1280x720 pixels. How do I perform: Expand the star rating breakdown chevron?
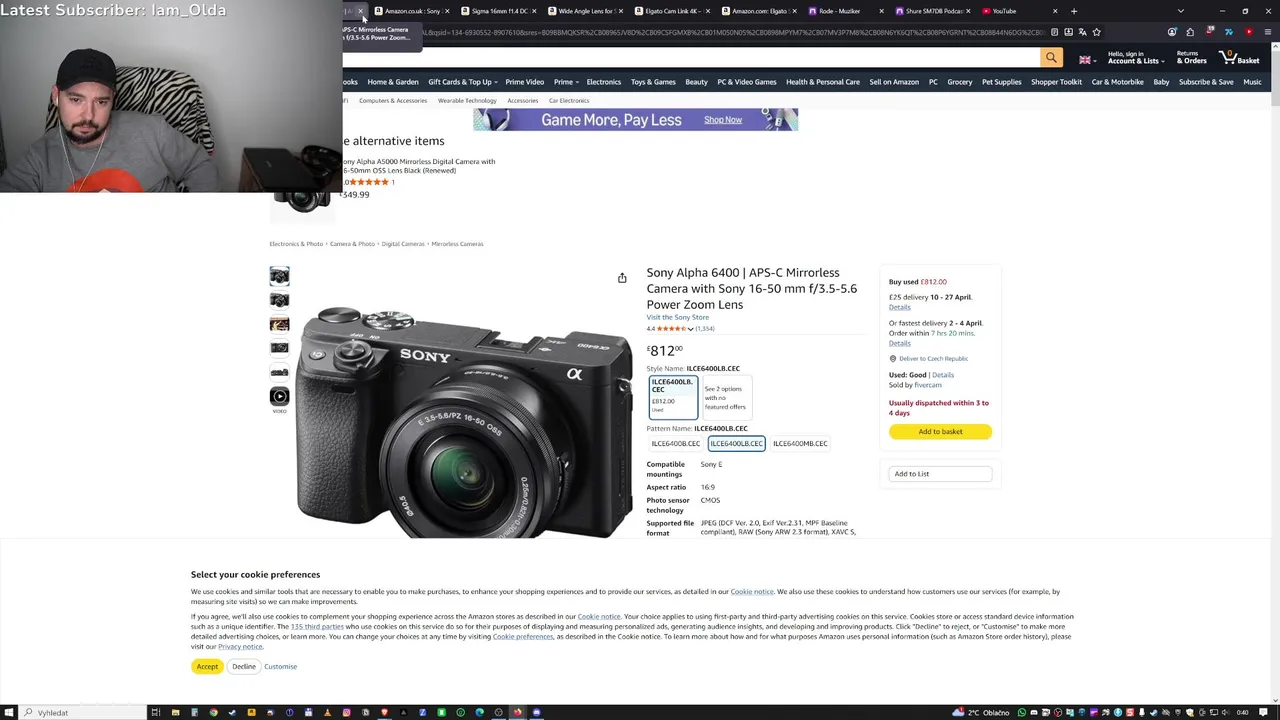click(690, 329)
